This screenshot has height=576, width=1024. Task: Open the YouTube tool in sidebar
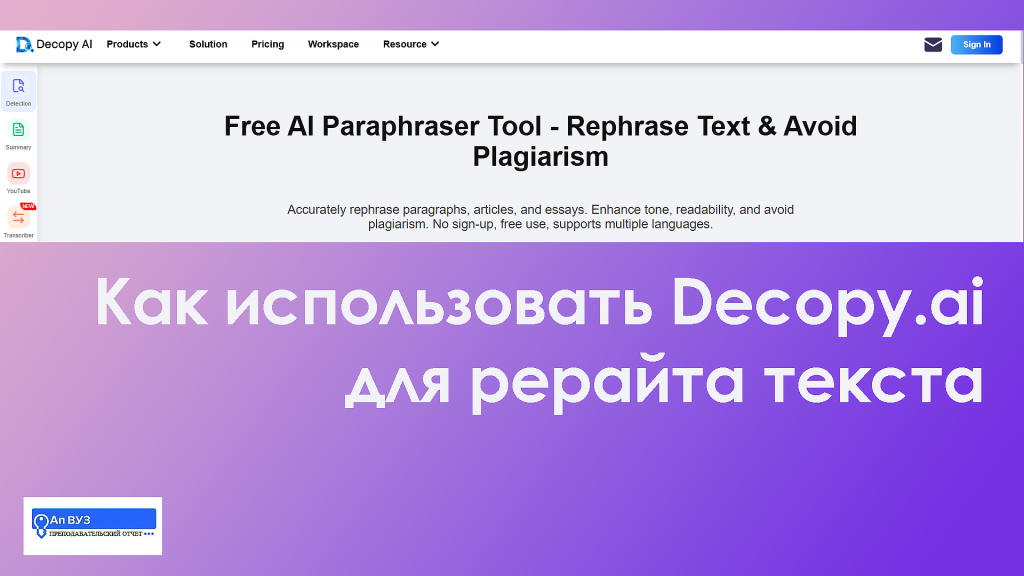coord(18,179)
